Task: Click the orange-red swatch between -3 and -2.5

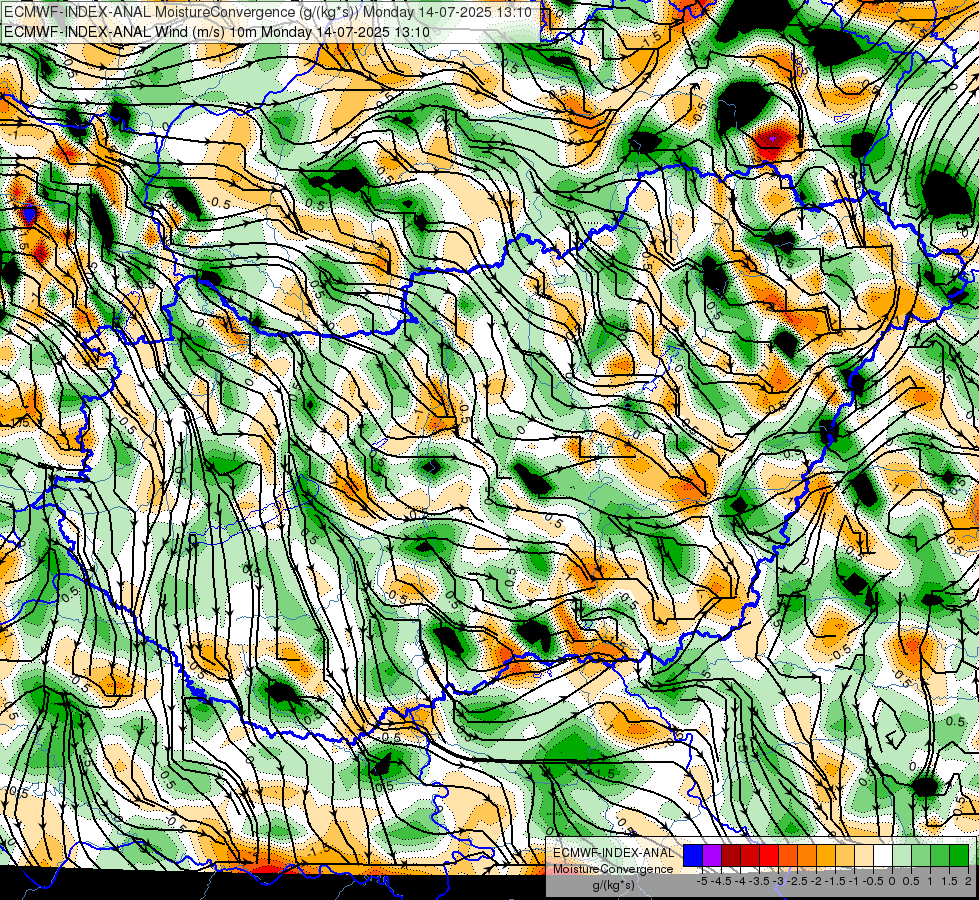Action: [788, 855]
